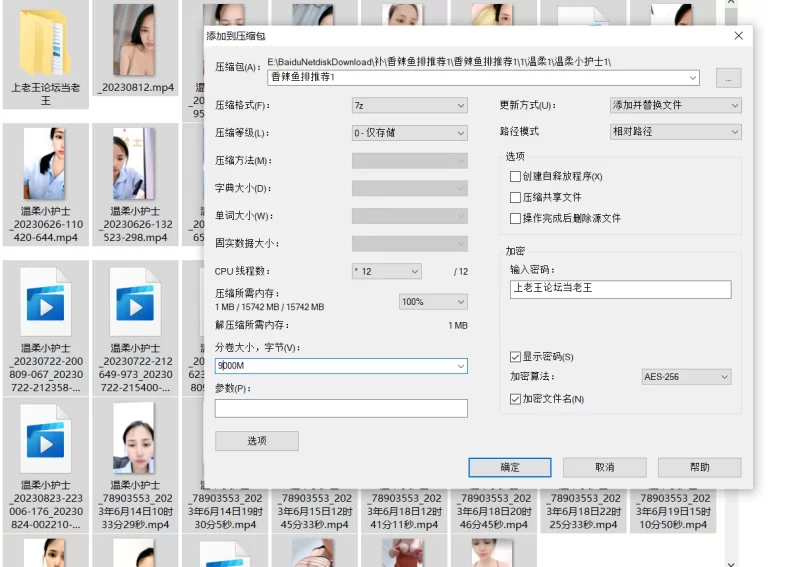Image resolution: width=800 pixels, height=567 pixels.
Task: Select the _20230812.mp4 video thumbnail
Action: (x=134, y=40)
